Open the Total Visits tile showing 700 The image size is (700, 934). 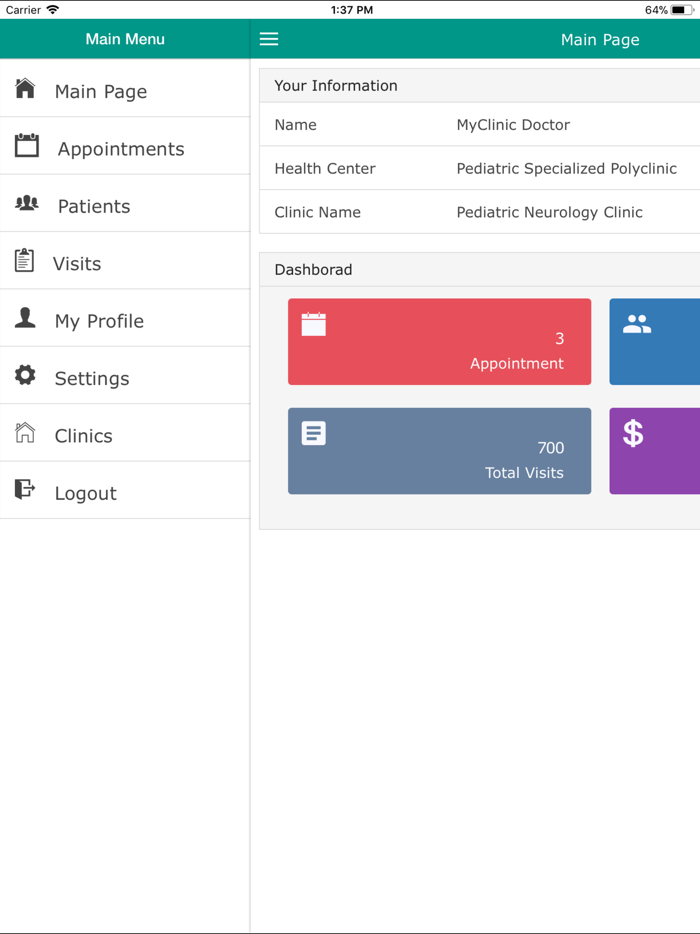point(440,451)
